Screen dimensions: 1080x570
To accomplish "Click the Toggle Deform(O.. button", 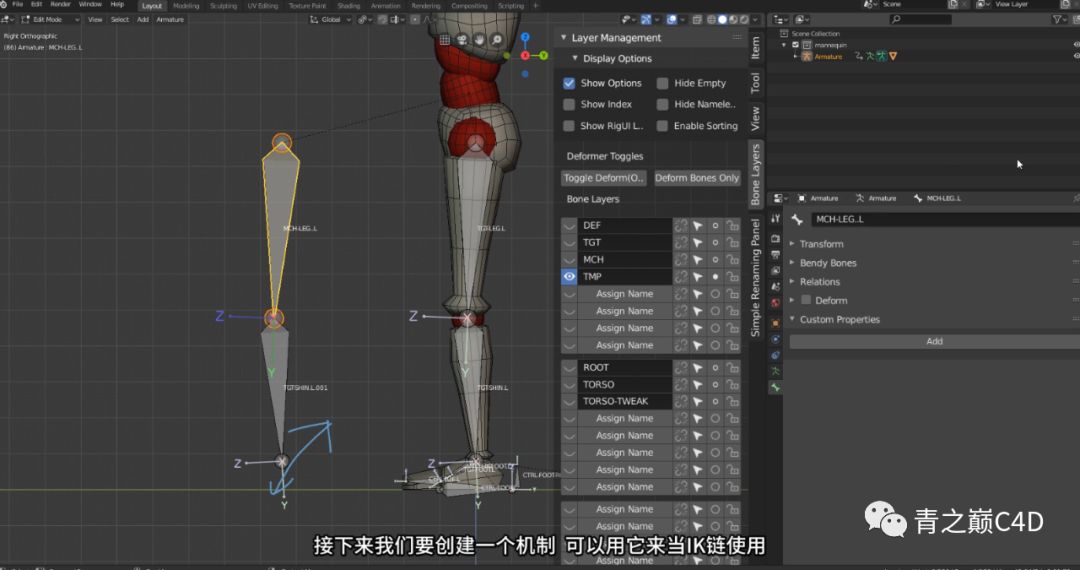I will [603, 178].
